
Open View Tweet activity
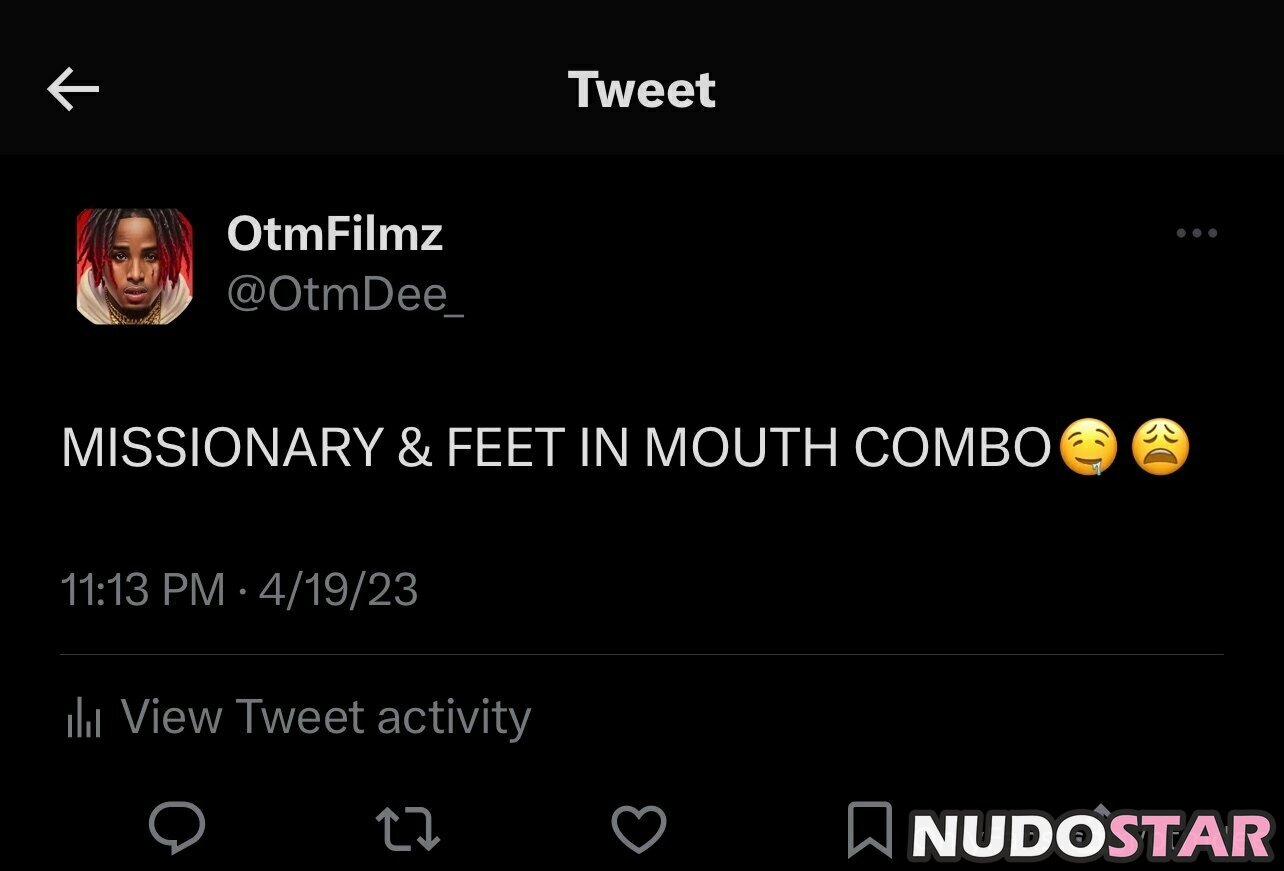click(x=325, y=718)
